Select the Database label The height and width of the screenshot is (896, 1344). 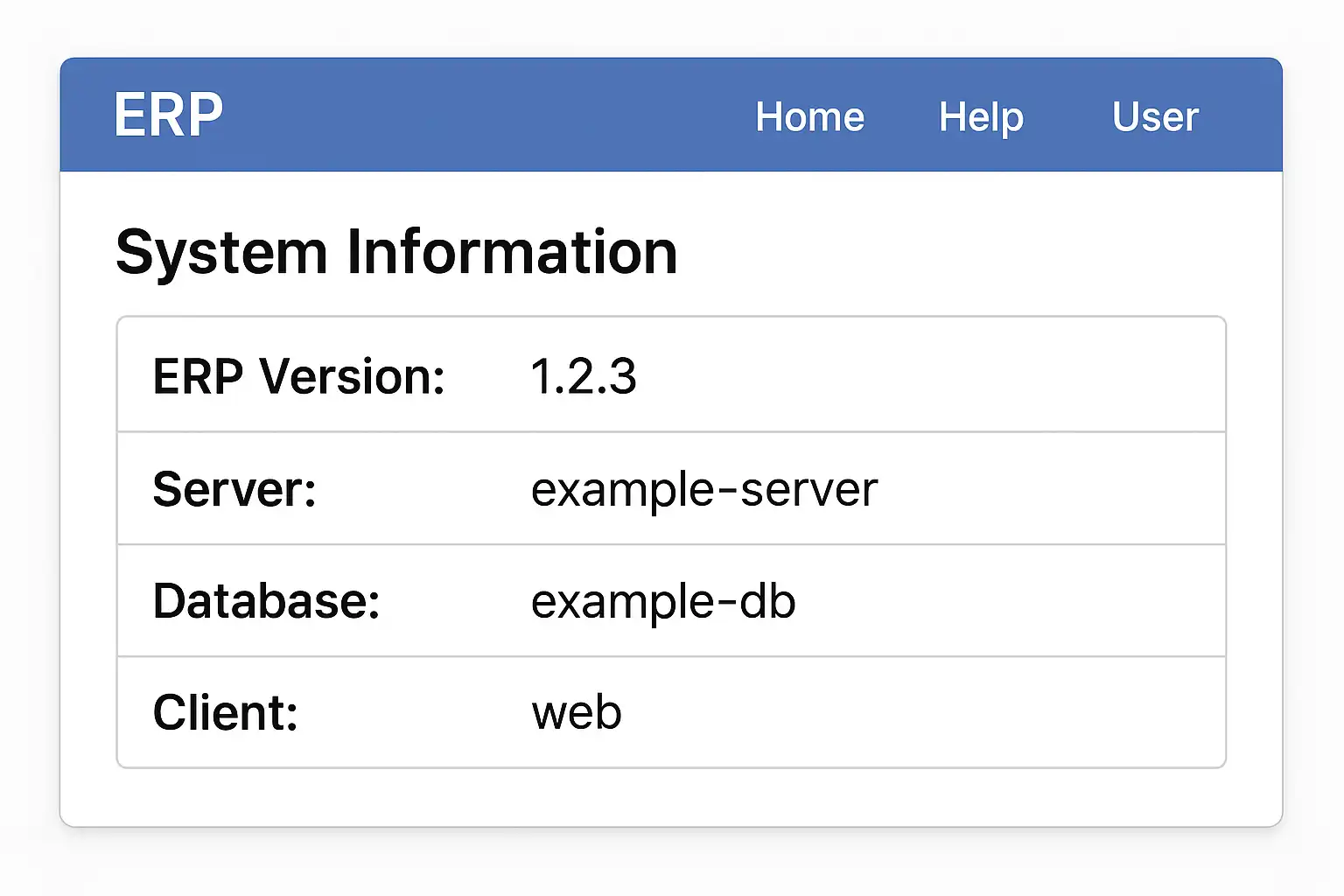[266, 601]
